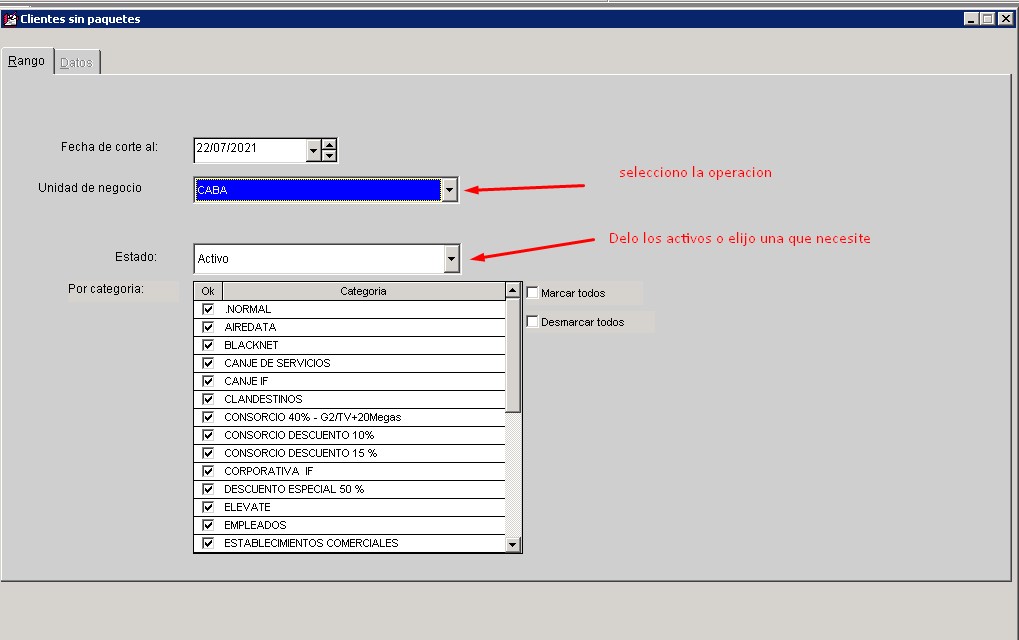Switch to the Rango tab

[x=27, y=61]
